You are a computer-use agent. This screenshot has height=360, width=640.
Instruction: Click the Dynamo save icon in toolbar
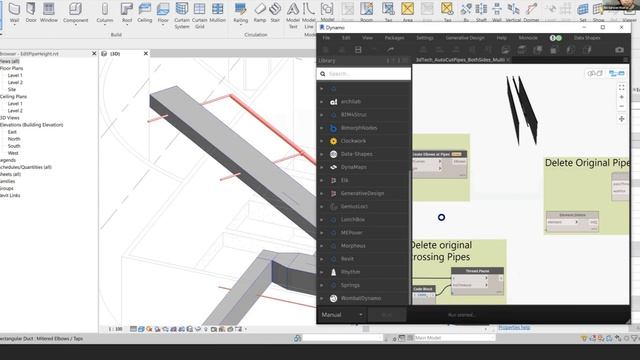(x=358, y=50)
